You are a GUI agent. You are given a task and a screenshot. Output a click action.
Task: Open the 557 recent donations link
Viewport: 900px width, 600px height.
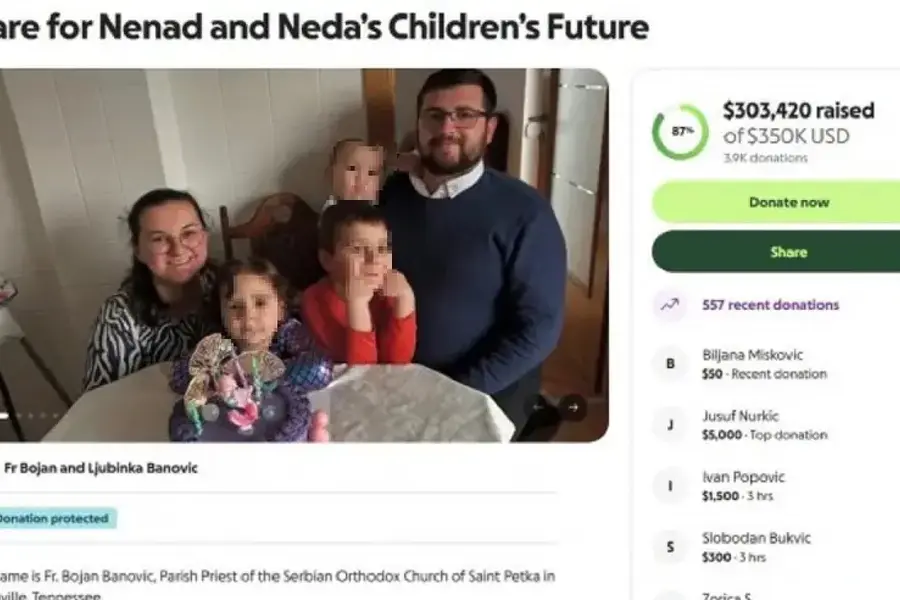click(x=770, y=305)
